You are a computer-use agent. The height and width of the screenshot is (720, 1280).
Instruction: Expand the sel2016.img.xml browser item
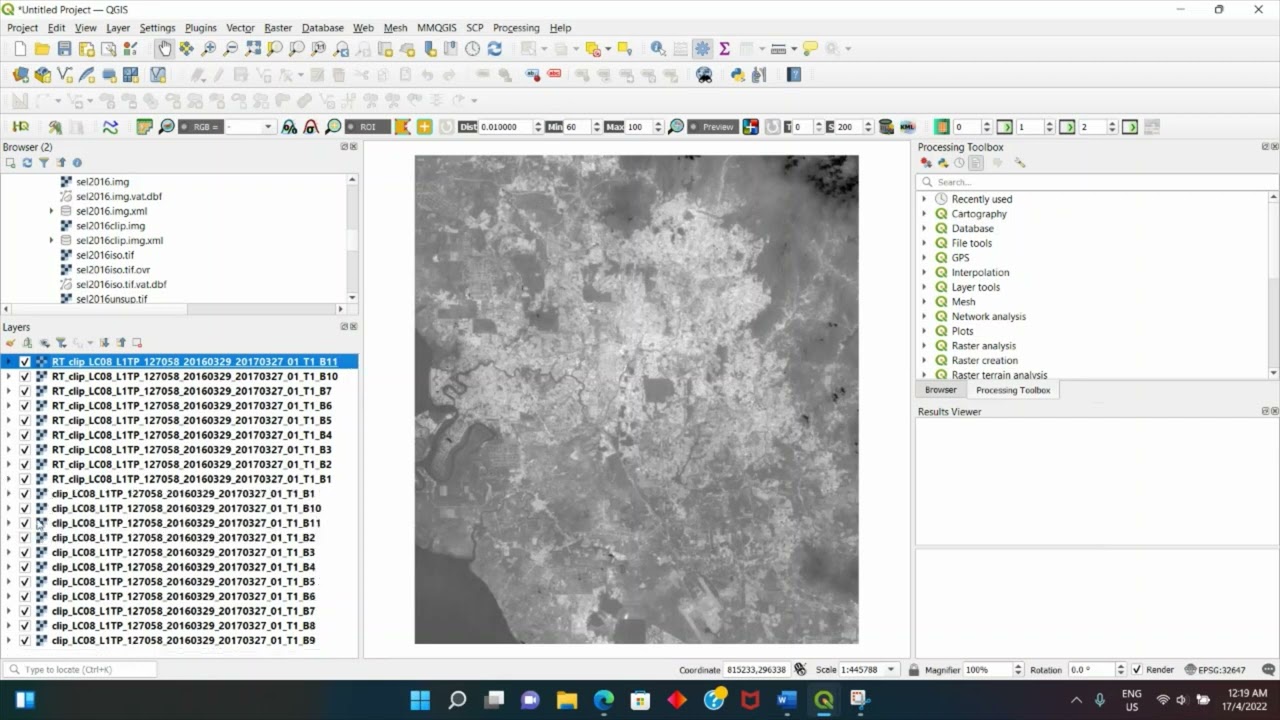[51, 211]
